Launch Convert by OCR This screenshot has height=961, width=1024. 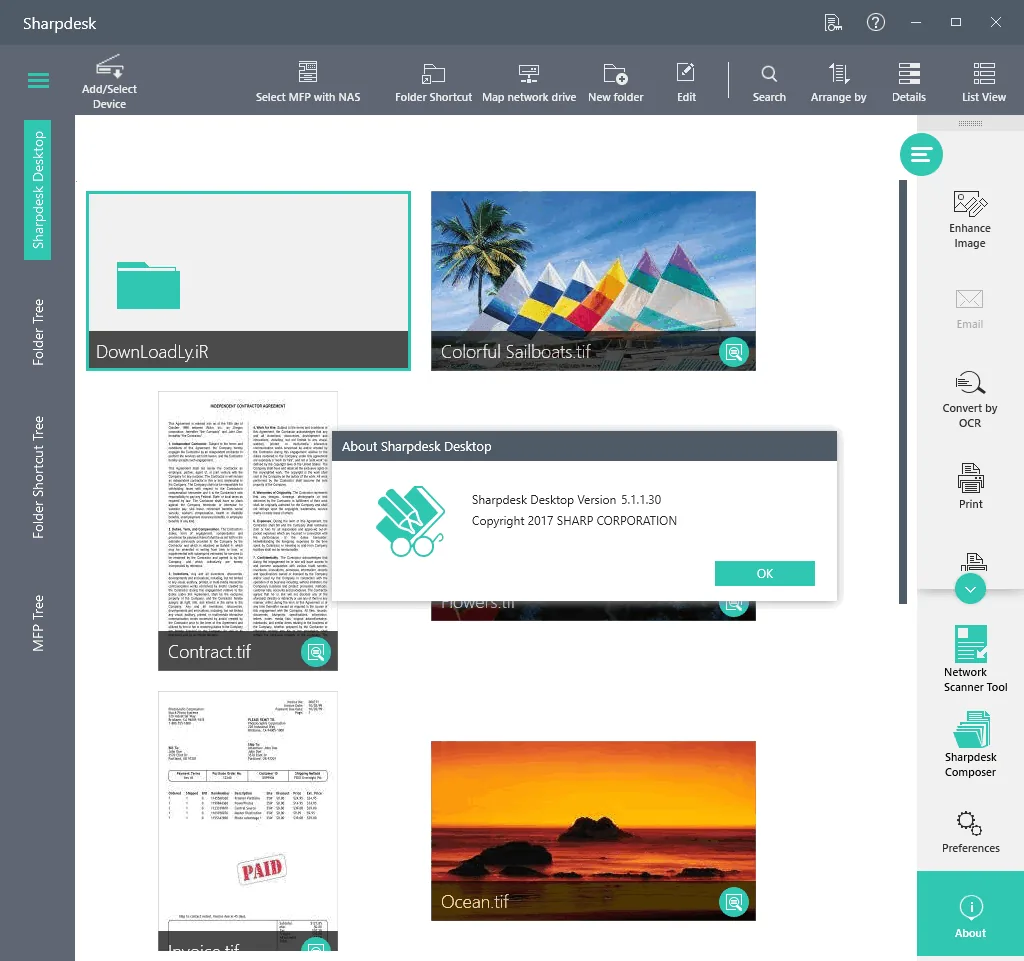coord(970,400)
